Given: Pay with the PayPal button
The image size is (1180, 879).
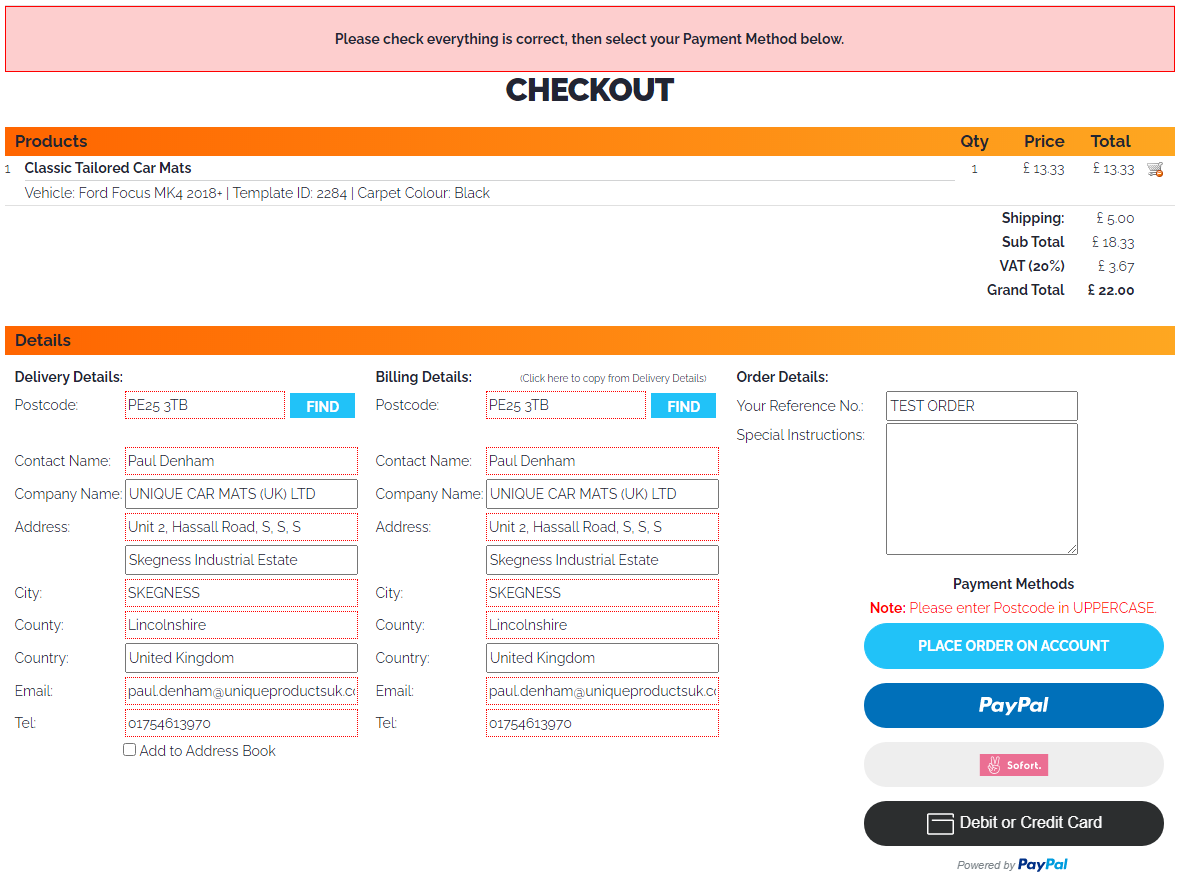Looking at the screenshot, I should 1013,705.
